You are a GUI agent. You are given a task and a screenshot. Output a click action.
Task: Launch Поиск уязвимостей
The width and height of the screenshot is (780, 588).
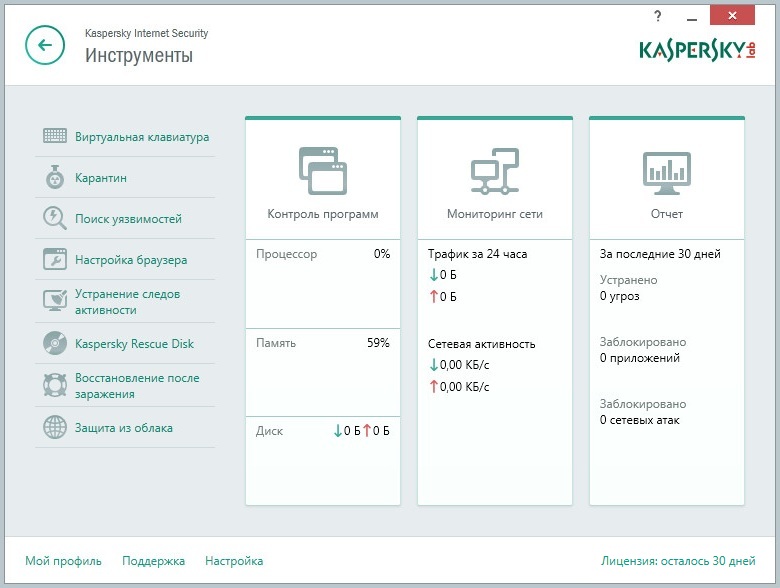point(128,219)
